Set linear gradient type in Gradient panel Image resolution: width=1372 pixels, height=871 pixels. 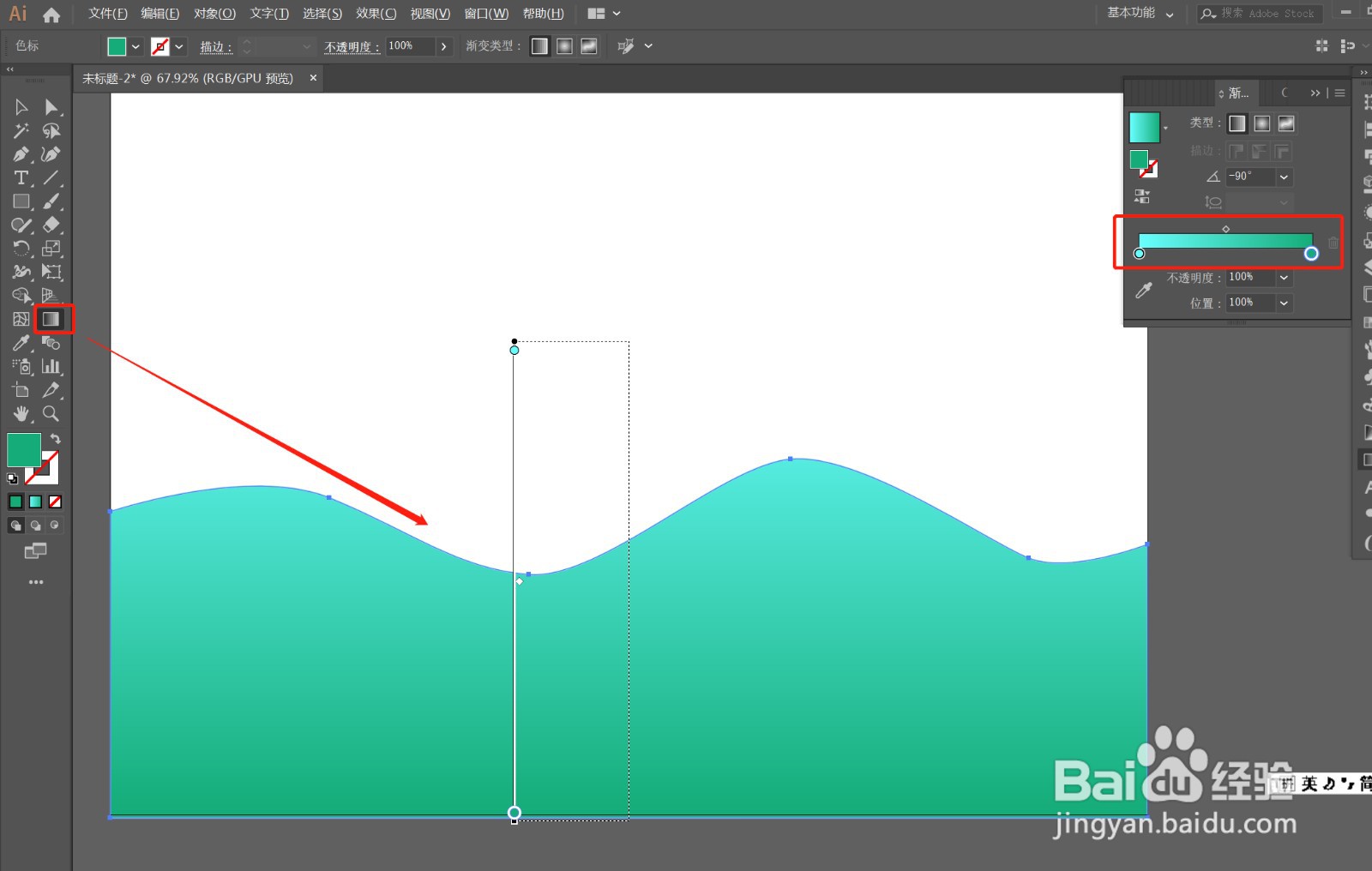click(x=1237, y=123)
